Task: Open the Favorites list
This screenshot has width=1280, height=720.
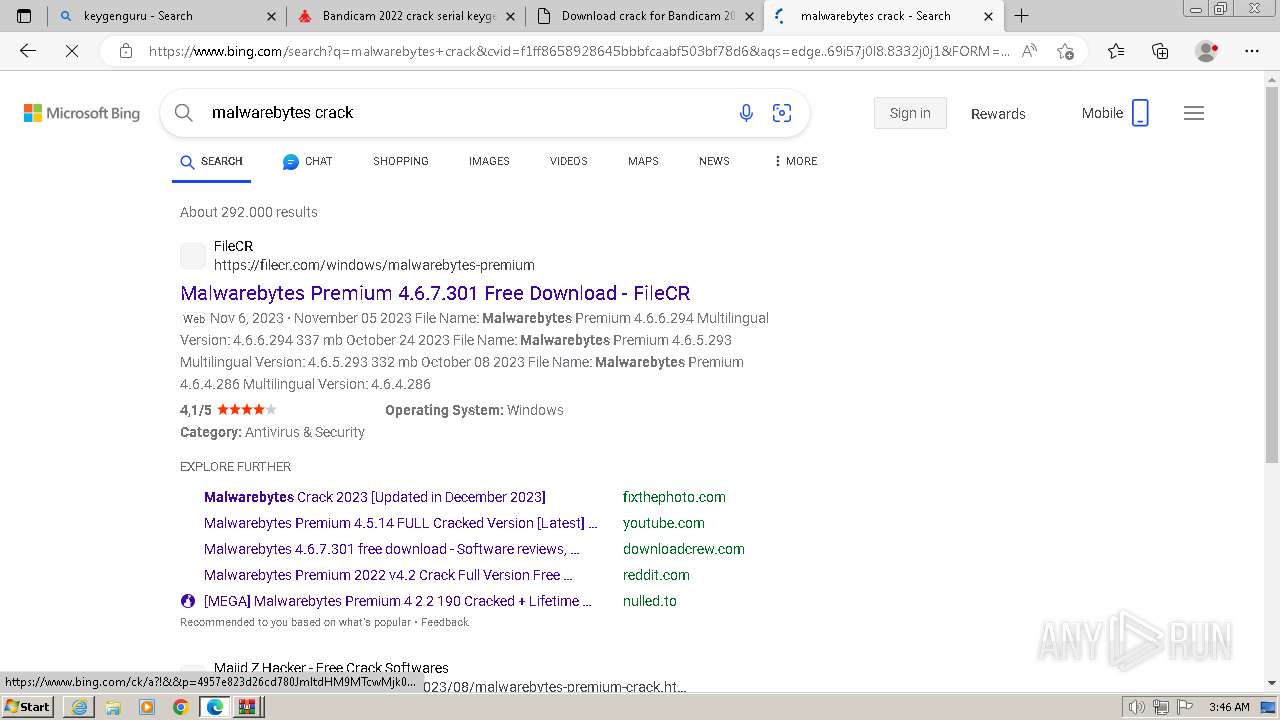Action: pyautogui.click(x=1116, y=51)
